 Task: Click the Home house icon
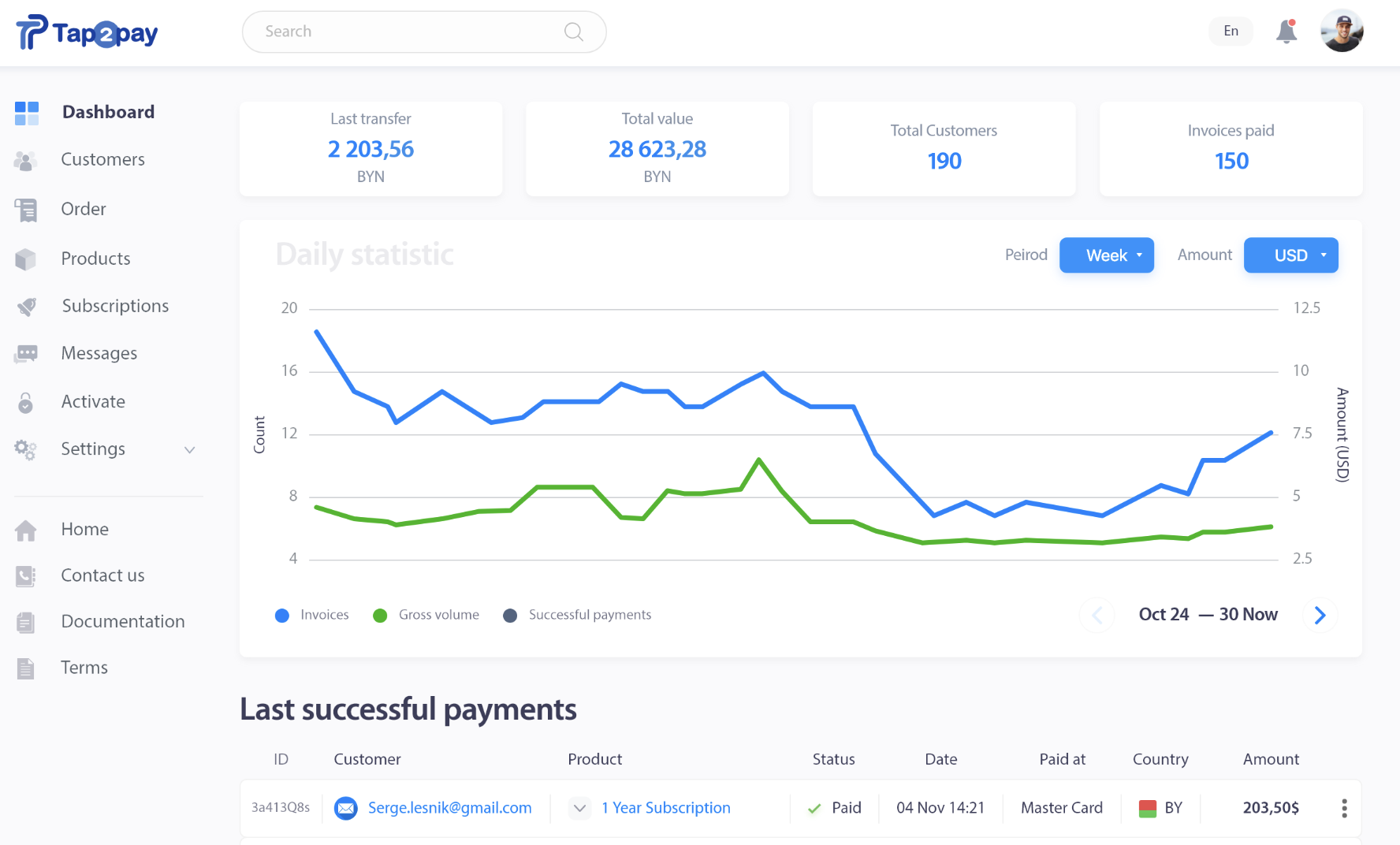26,530
